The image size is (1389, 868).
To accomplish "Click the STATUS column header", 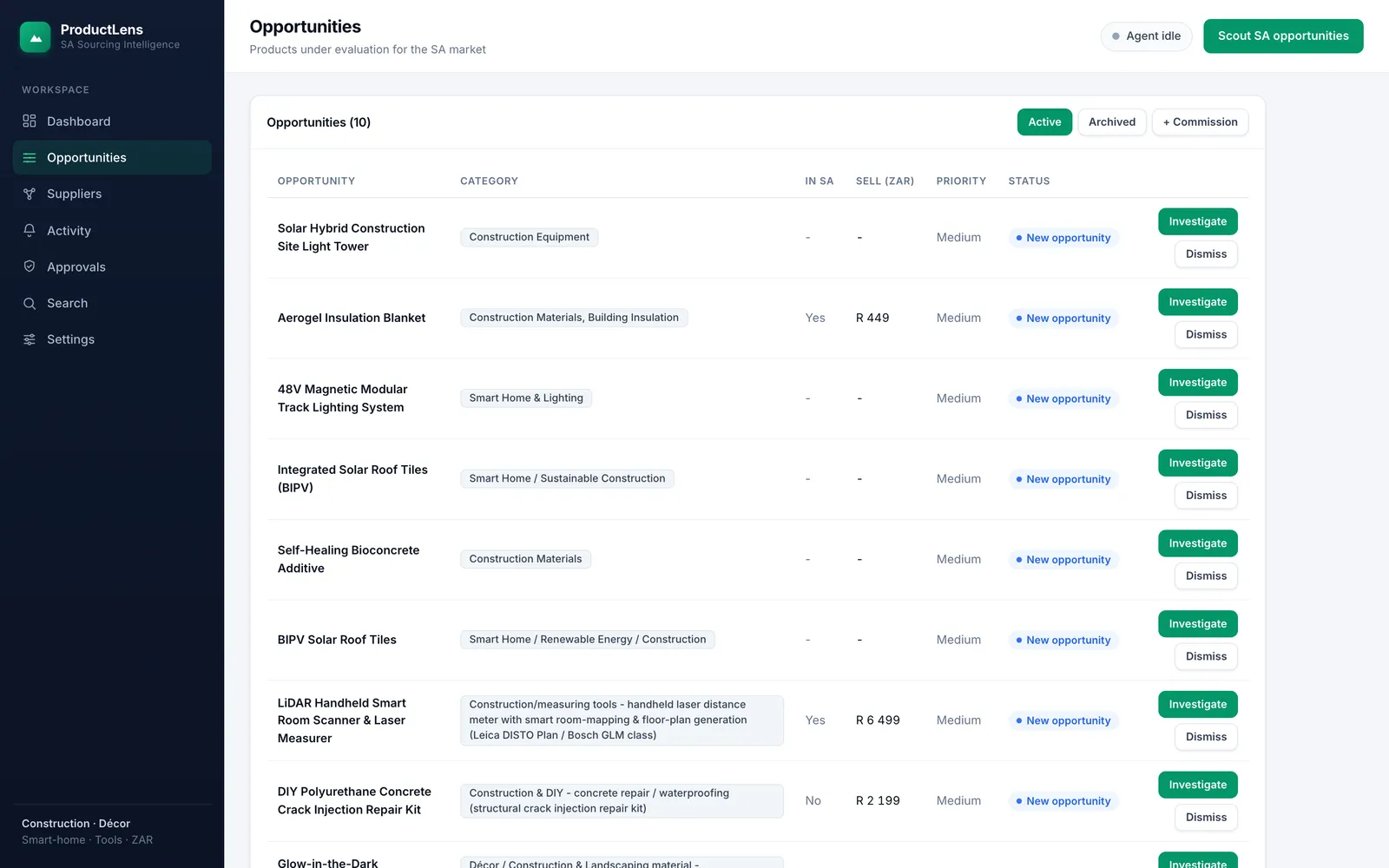I will tap(1029, 181).
